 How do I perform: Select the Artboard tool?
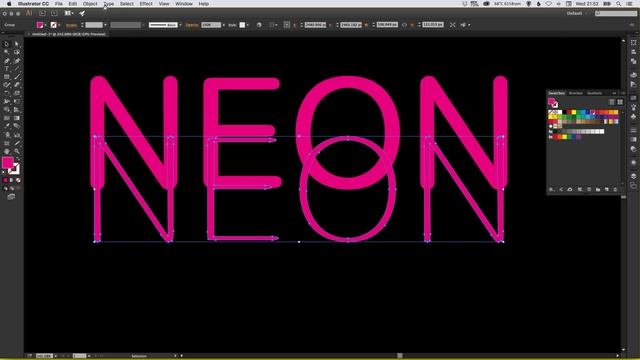pyautogui.click(x=7, y=143)
